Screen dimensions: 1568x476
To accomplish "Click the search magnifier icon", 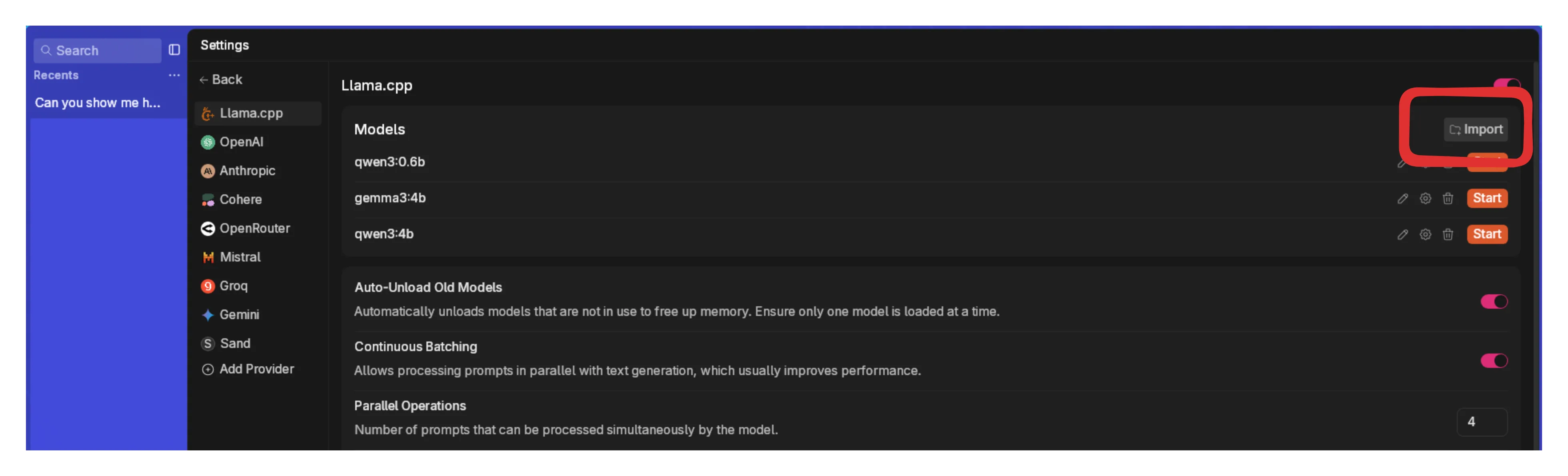I will [46, 50].
